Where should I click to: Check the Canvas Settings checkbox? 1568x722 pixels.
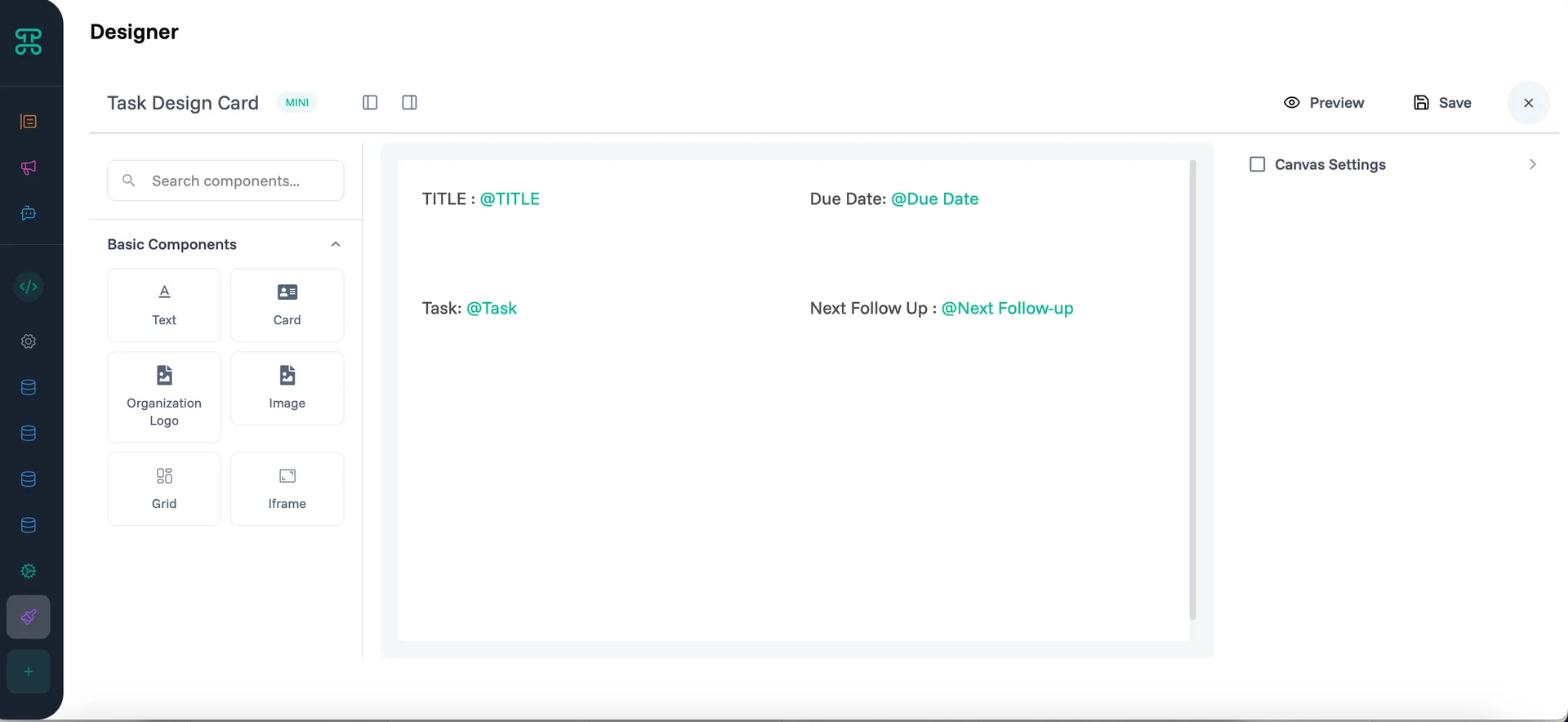pos(1258,164)
